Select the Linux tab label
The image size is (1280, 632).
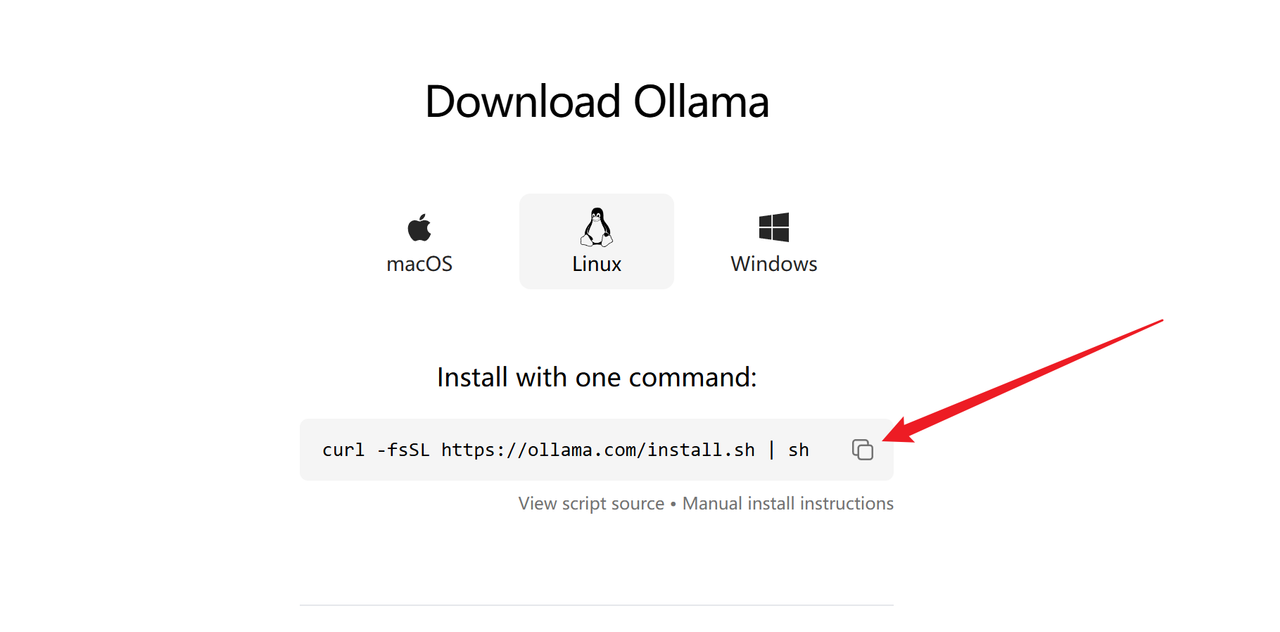(597, 264)
